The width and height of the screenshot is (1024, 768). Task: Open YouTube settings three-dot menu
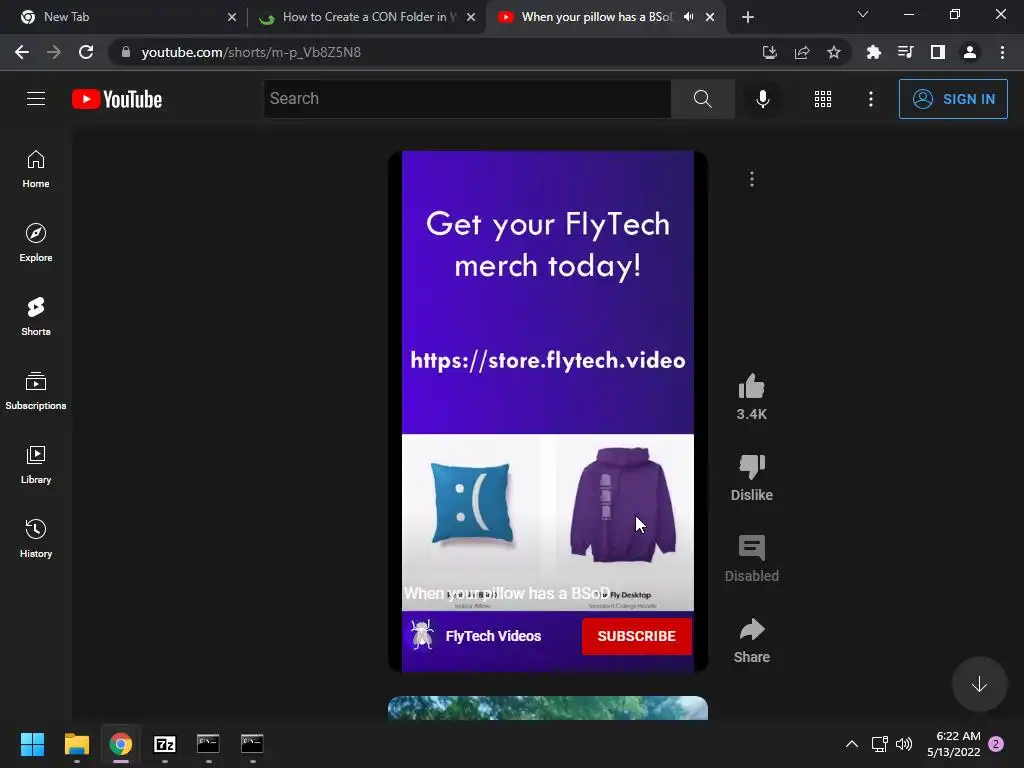(x=871, y=99)
